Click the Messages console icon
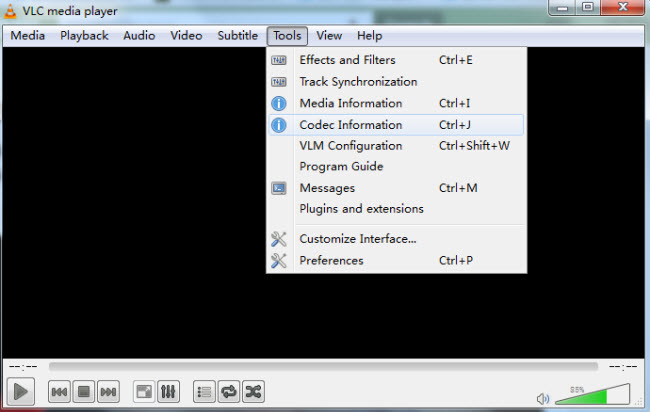Image resolution: width=650 pixels, height=412 pixels. (x=279, y=189)
